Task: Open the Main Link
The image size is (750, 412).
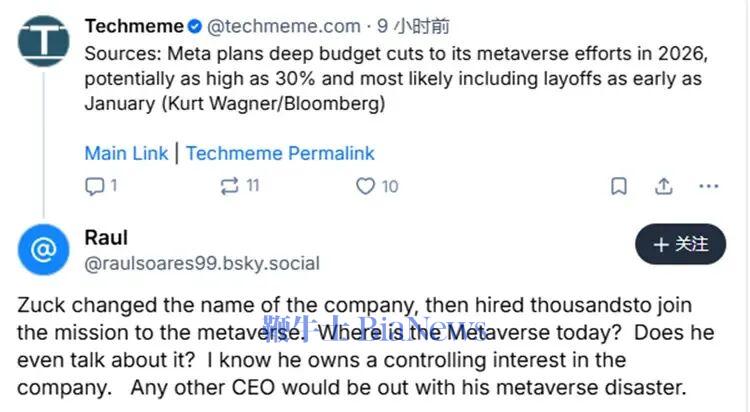Action: (x=126, y=153)
